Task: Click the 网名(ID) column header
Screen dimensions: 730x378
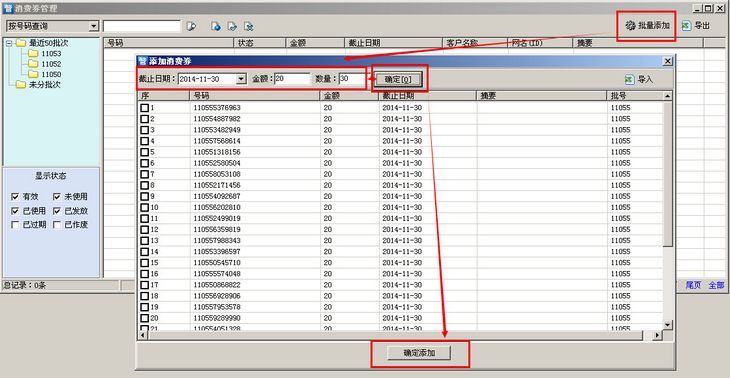Action: (x=540, y=43)
